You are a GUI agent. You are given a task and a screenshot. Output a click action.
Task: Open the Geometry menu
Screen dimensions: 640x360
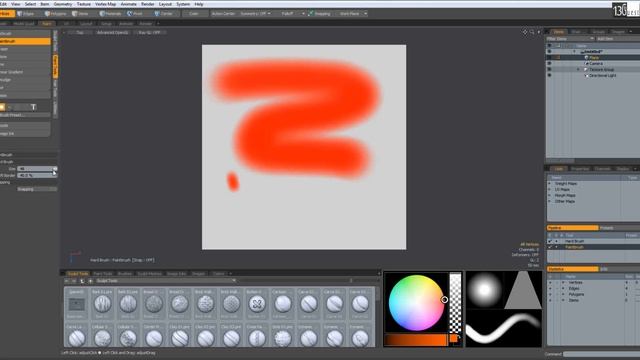pyautogui.click(x=63, y=4)
